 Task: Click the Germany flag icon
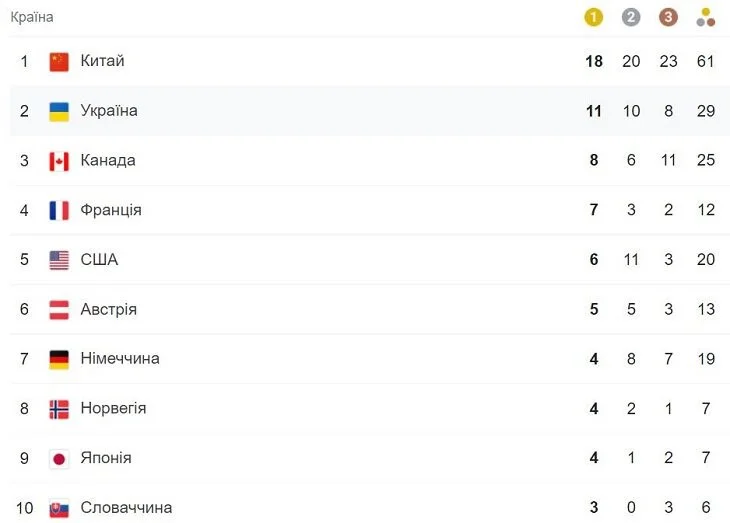tap(59, 359)
